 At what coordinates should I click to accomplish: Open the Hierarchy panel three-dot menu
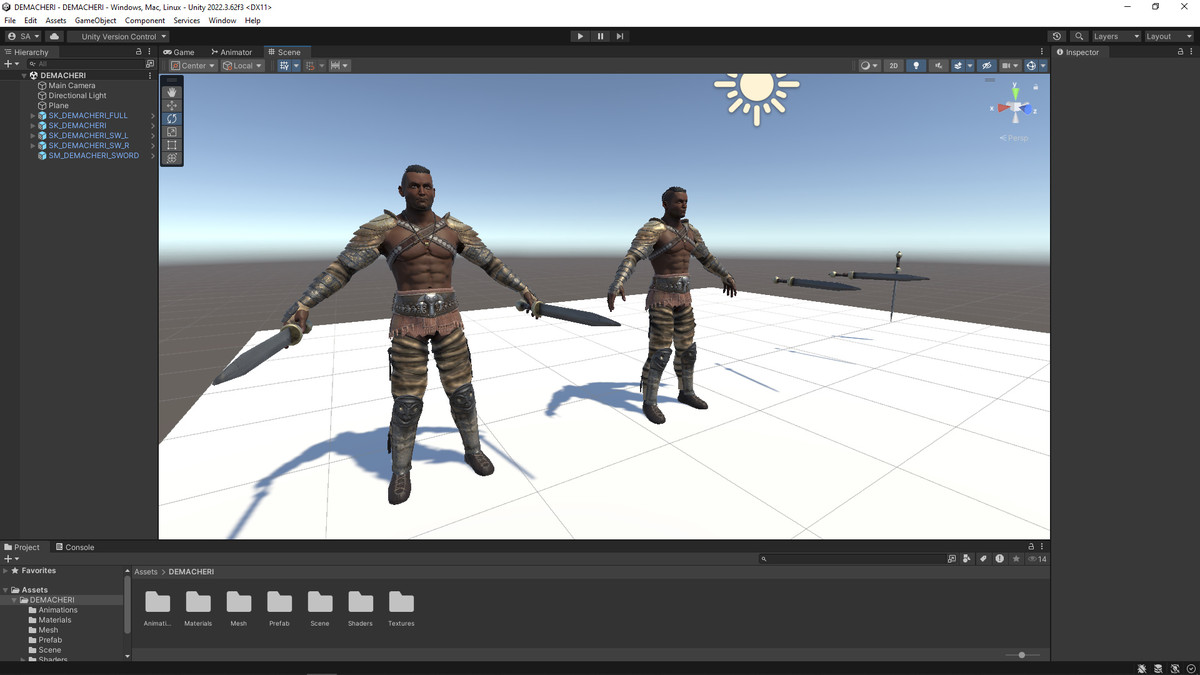[150, 52]
